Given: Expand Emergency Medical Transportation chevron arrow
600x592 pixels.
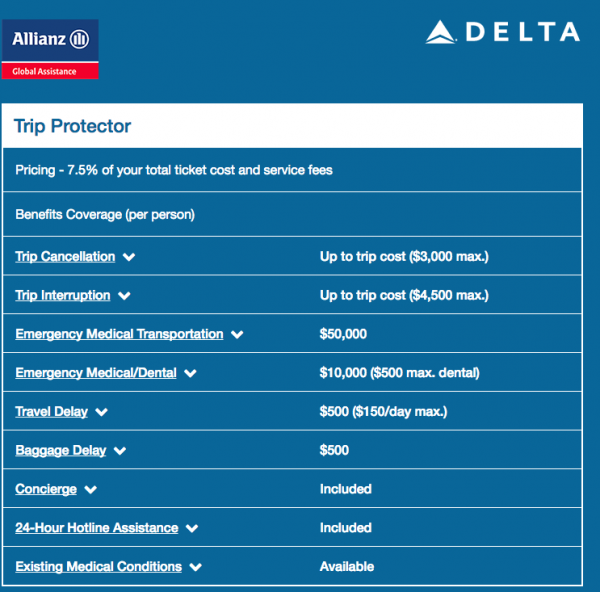Looking at the screenshot, I should pyautogui.click(x=237, y=334).
